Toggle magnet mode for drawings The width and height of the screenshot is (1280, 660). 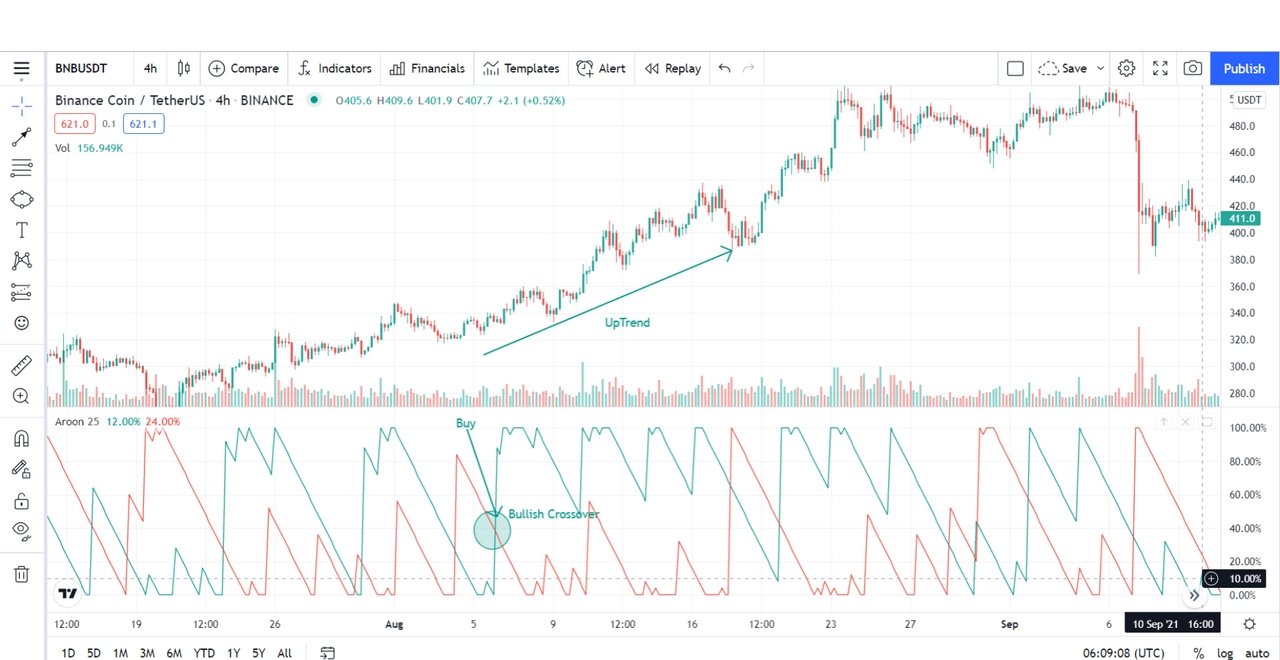click(x=21, y=438)
